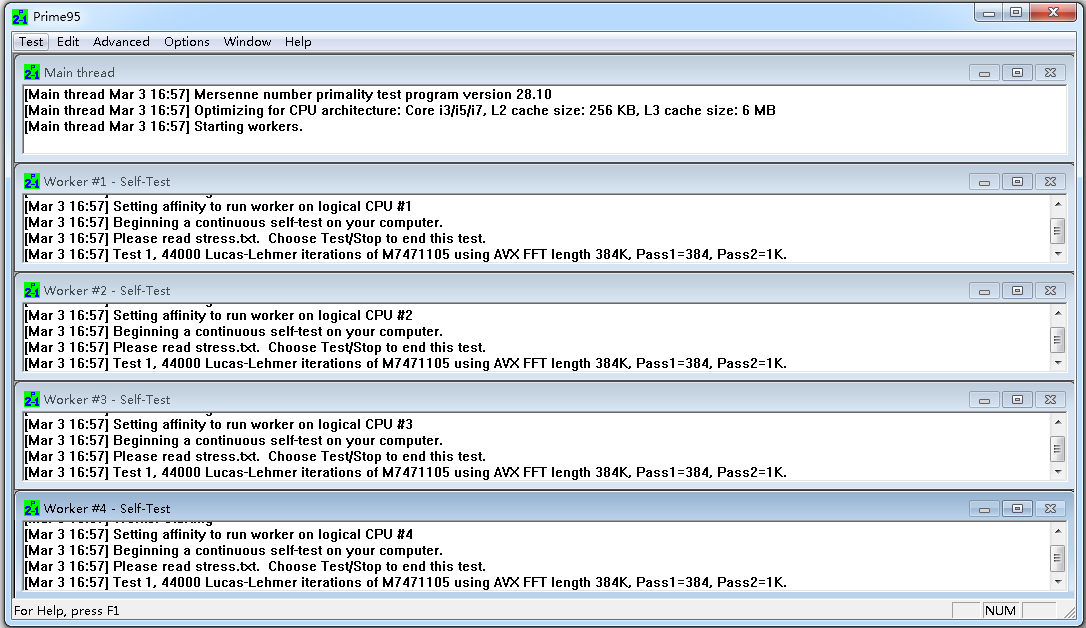Click the Worker #3 window icon
This screenshot has width=1086, height=628.
click(32, 400)
